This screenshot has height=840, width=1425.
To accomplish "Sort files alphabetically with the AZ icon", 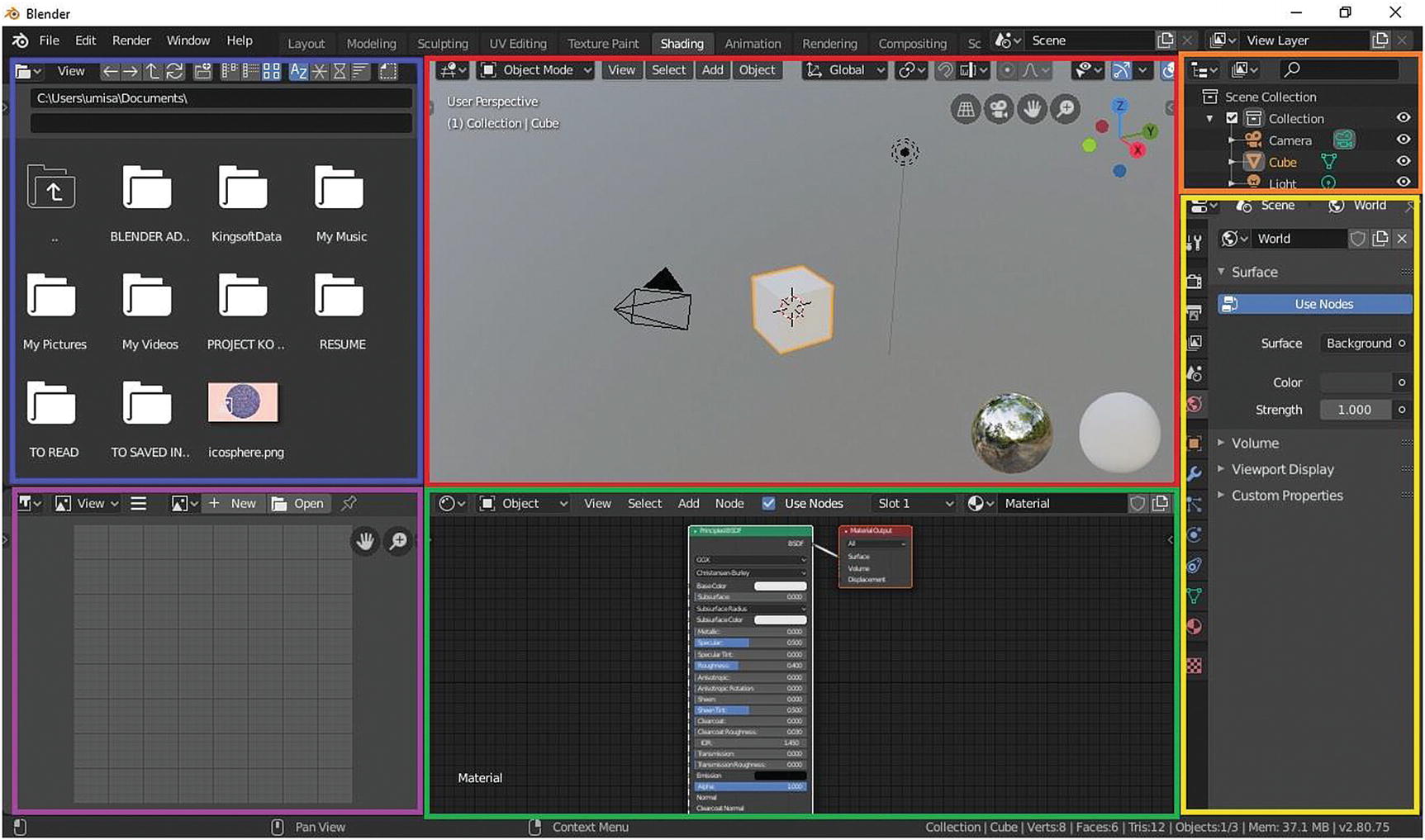I will [298, 72].
